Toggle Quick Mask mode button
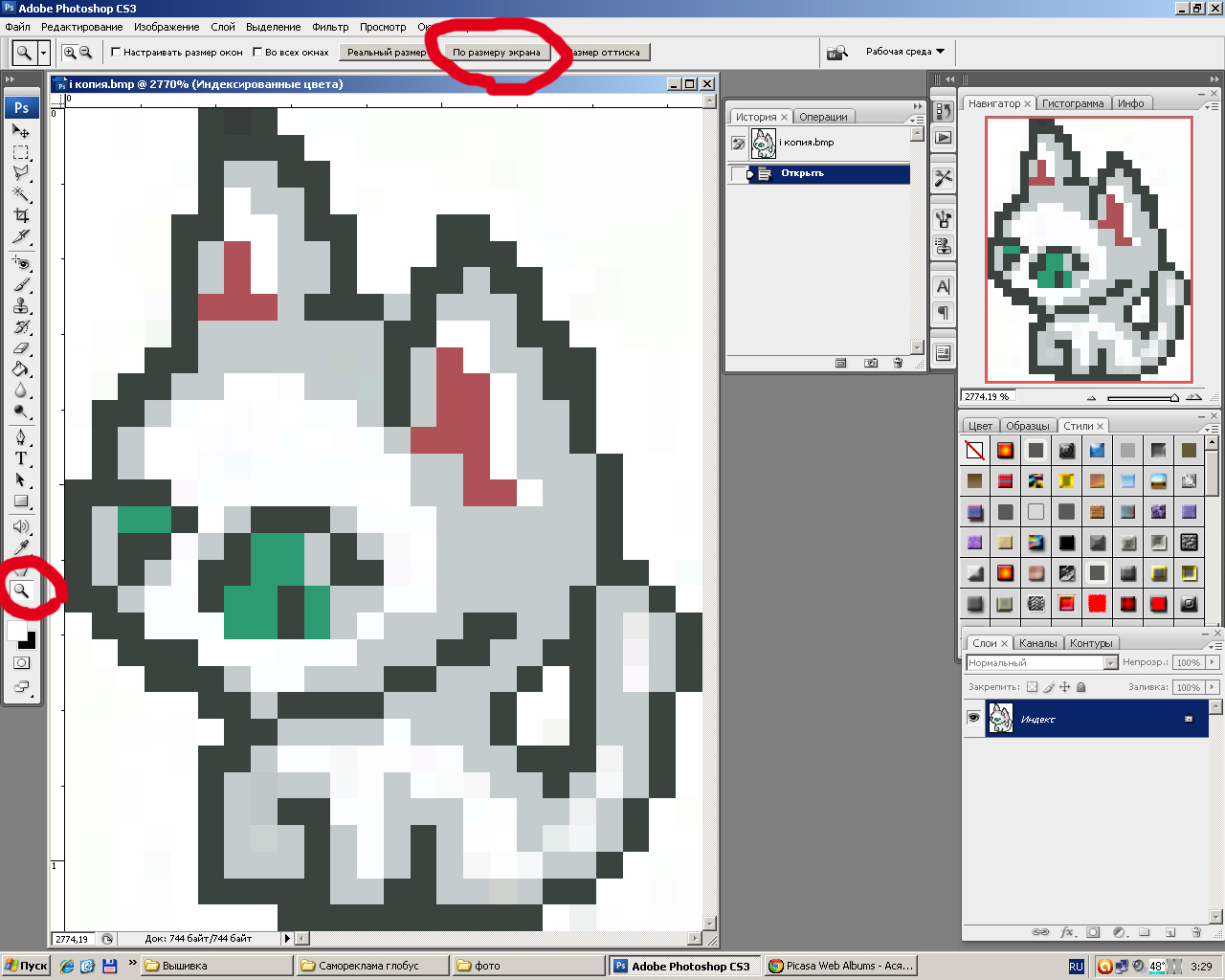The image size is (1225, 980). click(21, 662)
